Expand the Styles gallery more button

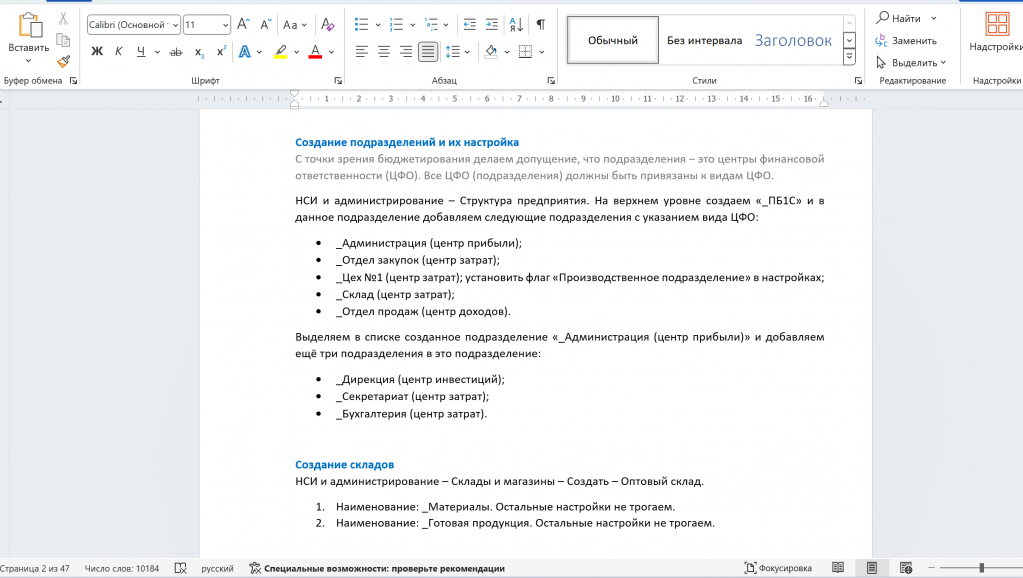click(x=849, y=57)
